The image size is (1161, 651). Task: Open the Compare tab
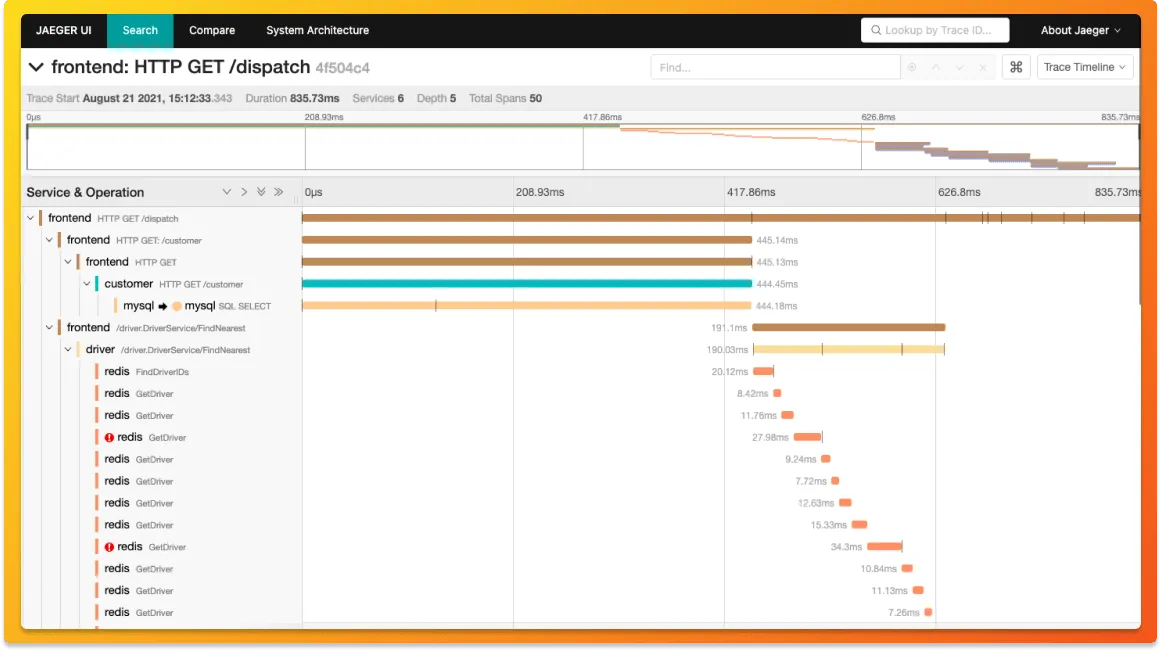(212, 30)
